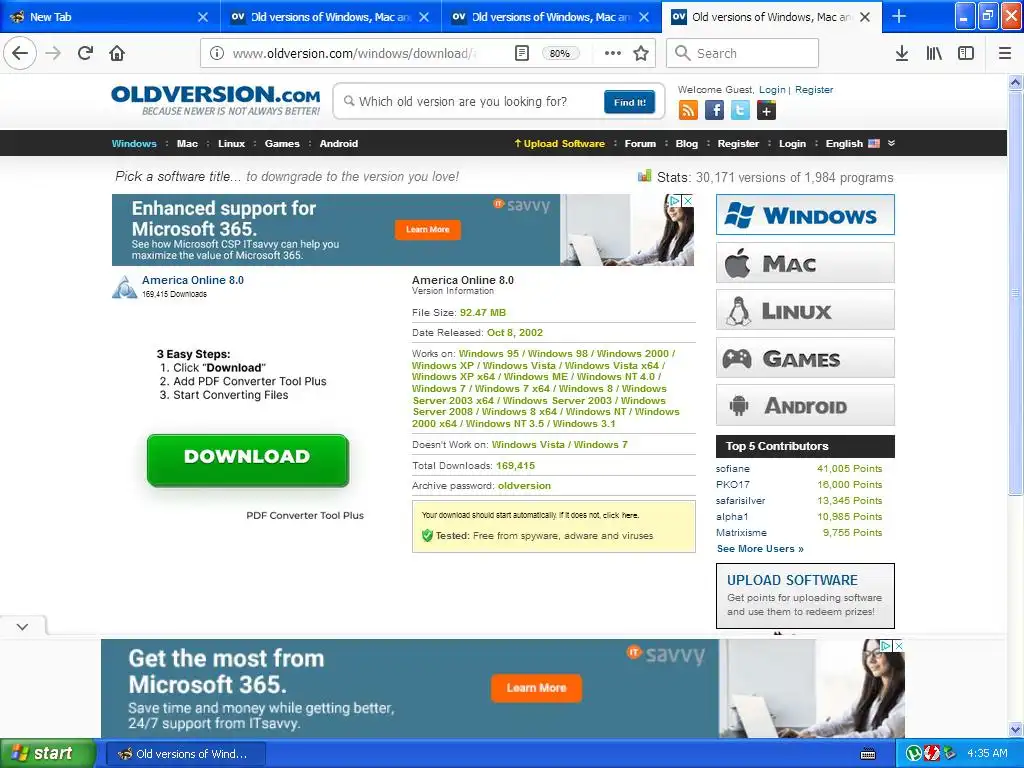Open the Library bookshelf icon
Image resolution: width=1024 pixels, height=768 pixels.
point(934,53)
